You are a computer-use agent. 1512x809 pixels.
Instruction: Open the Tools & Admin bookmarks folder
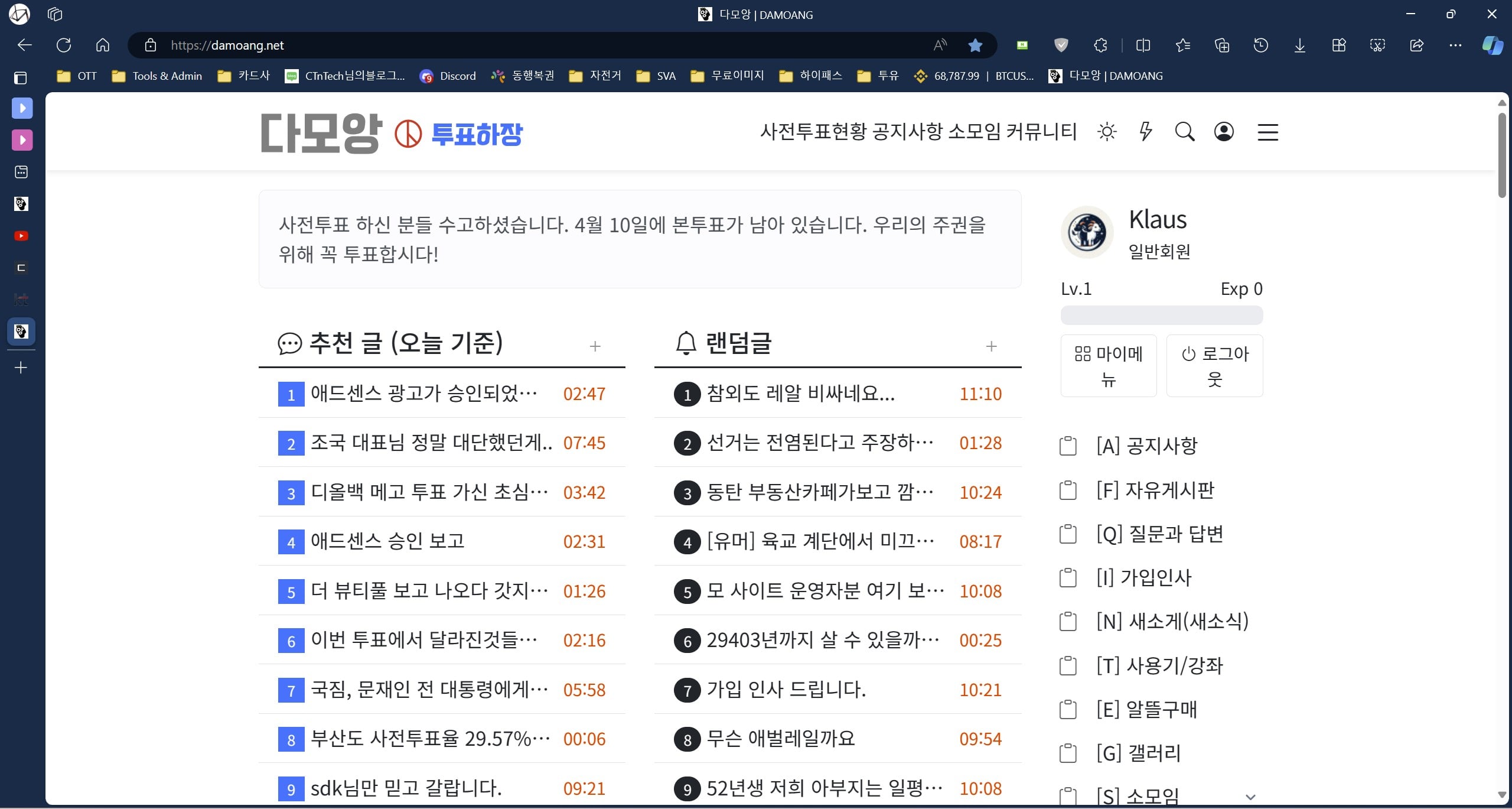[157, 76]
